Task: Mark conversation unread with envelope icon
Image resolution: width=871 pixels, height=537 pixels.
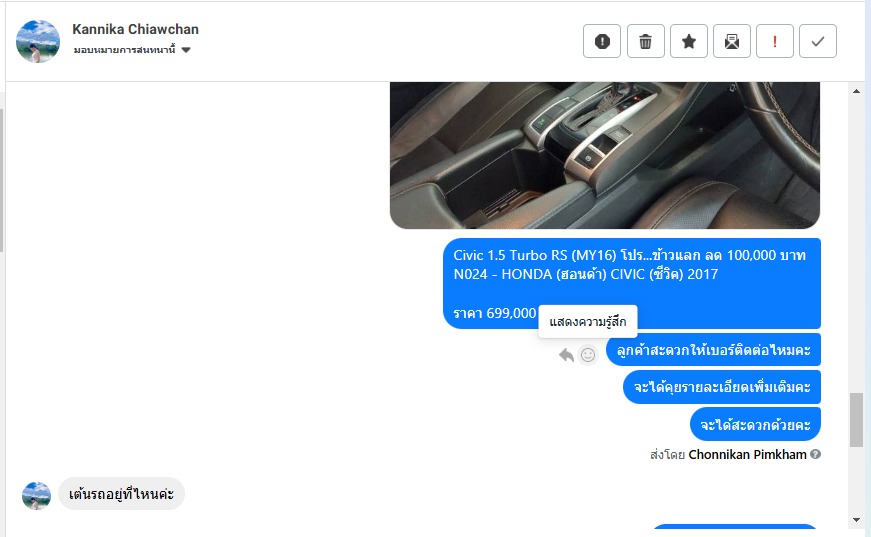Action: click(732, 41)
